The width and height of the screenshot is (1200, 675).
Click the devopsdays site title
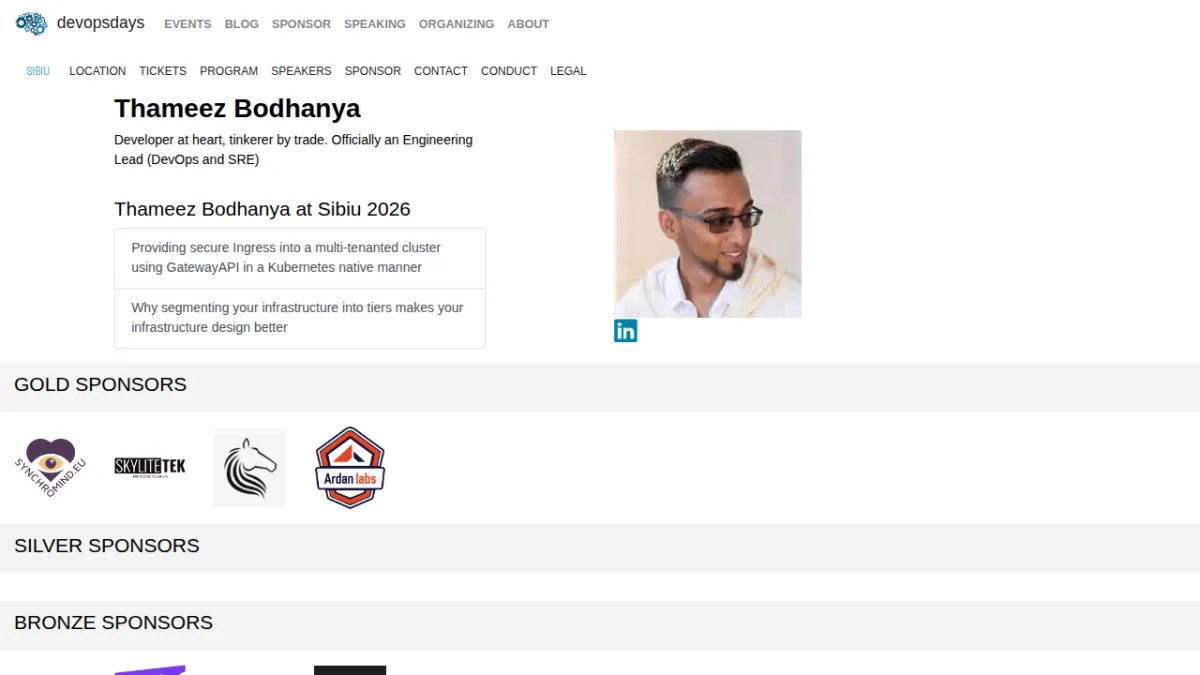point(100,23)
